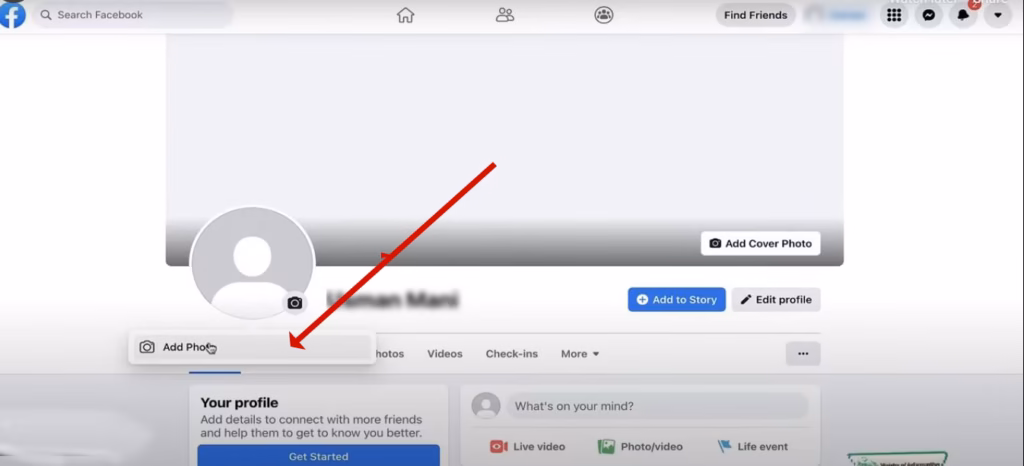
Task: Select the Add Photo menu option
Action: pyautogui.click(x=252, y=347)
